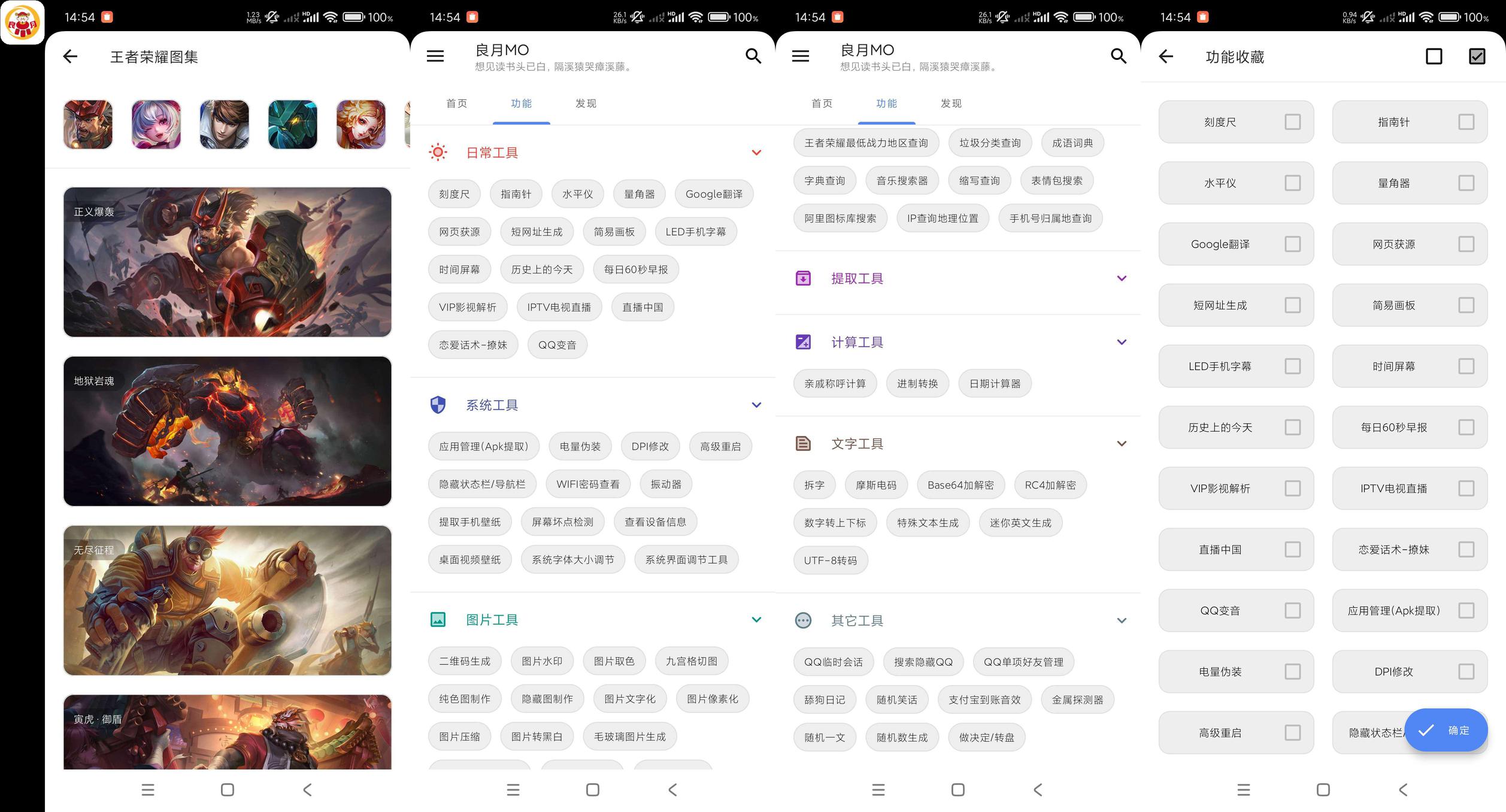Switch to 首页 tab above 提取工具 list

coord(822,104)
